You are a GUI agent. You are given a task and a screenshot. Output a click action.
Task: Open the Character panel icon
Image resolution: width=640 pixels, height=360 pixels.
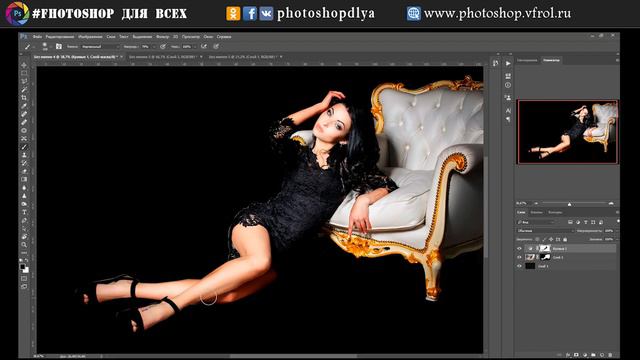point(508,111)
